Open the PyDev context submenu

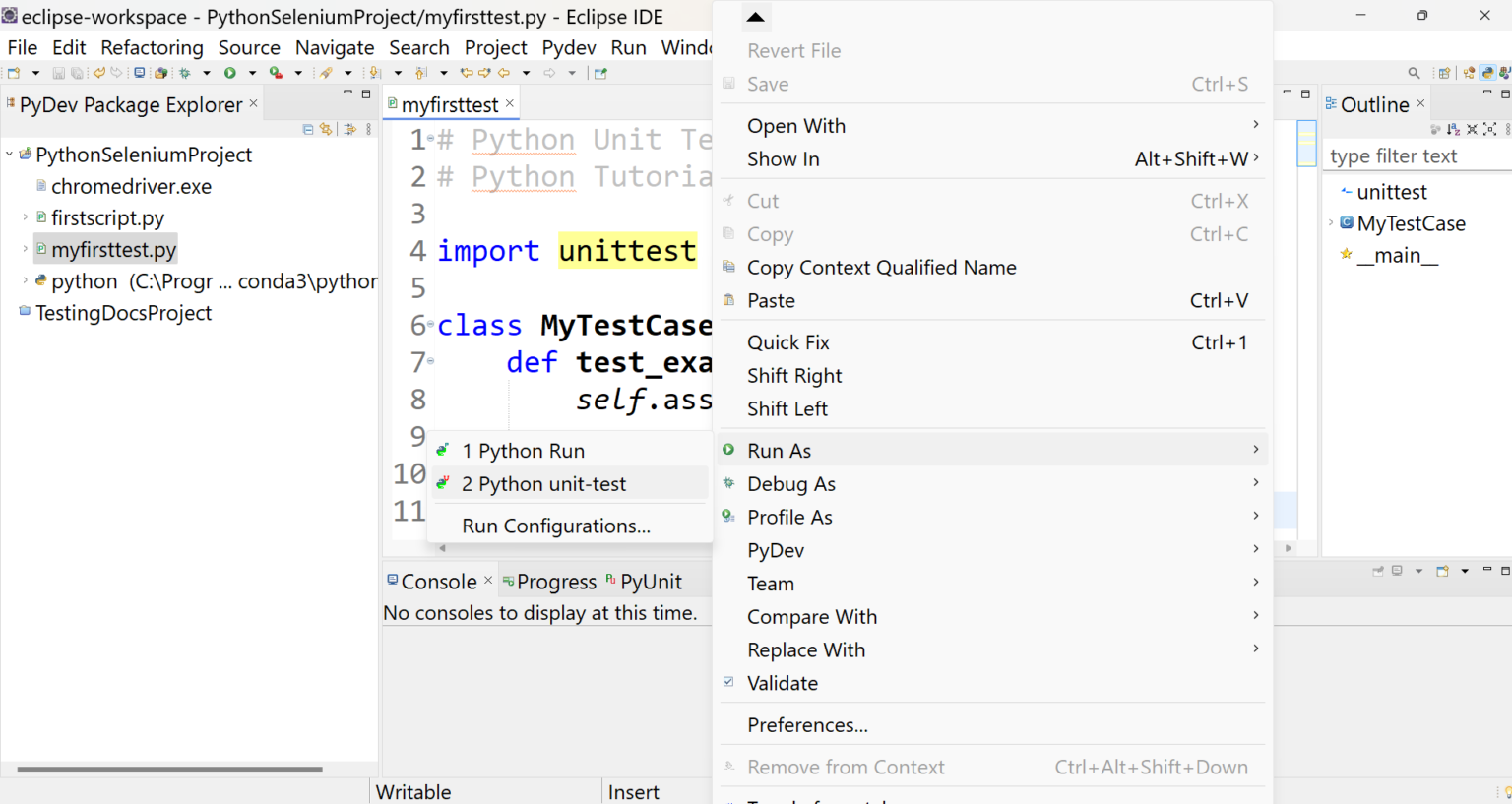[x=992, y=550]
